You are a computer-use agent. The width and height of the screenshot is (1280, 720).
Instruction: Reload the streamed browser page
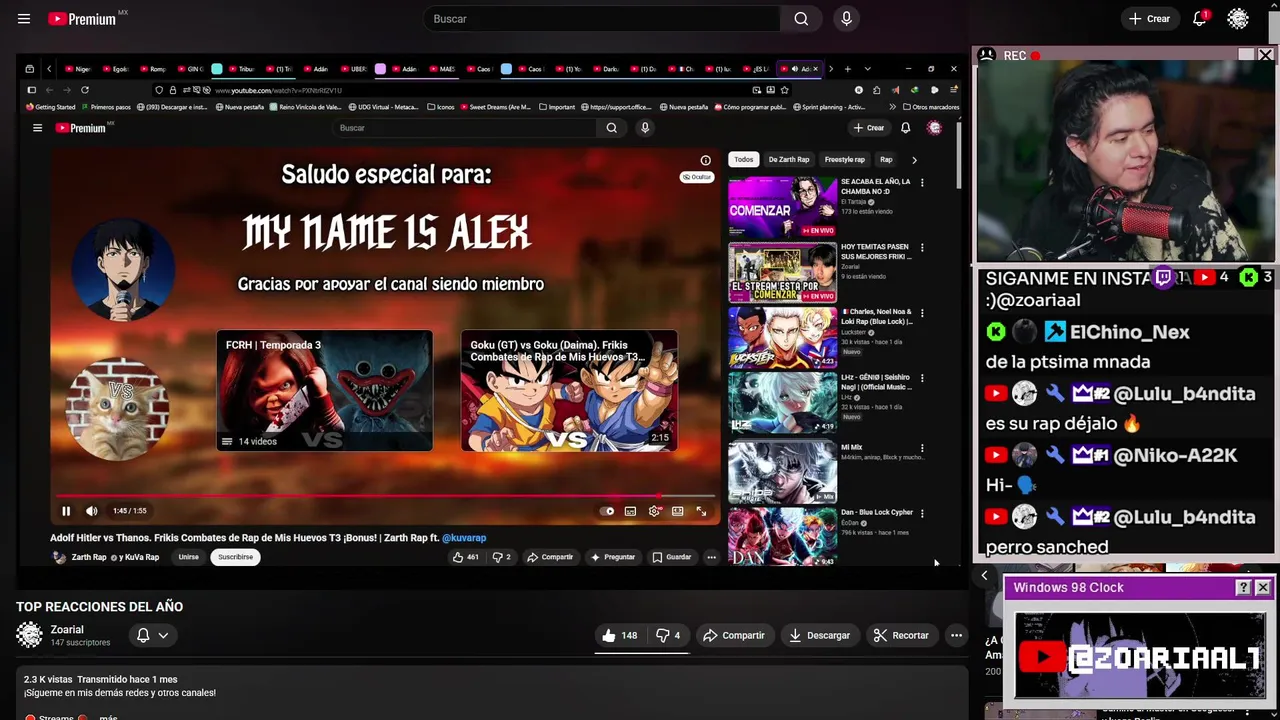pyautogui.click(x=85, y=90)
